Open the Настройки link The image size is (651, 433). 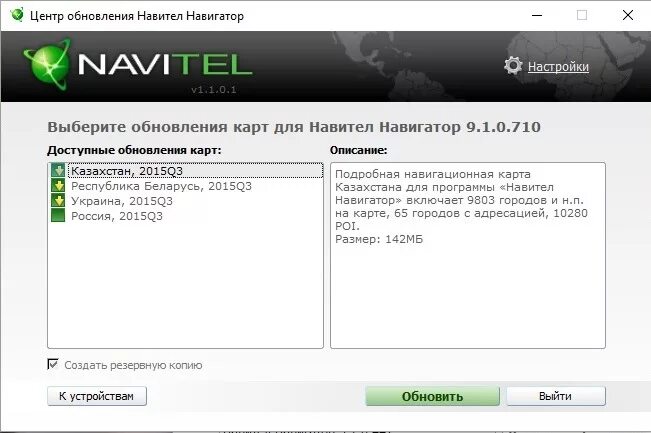click(x=558, y=67)
